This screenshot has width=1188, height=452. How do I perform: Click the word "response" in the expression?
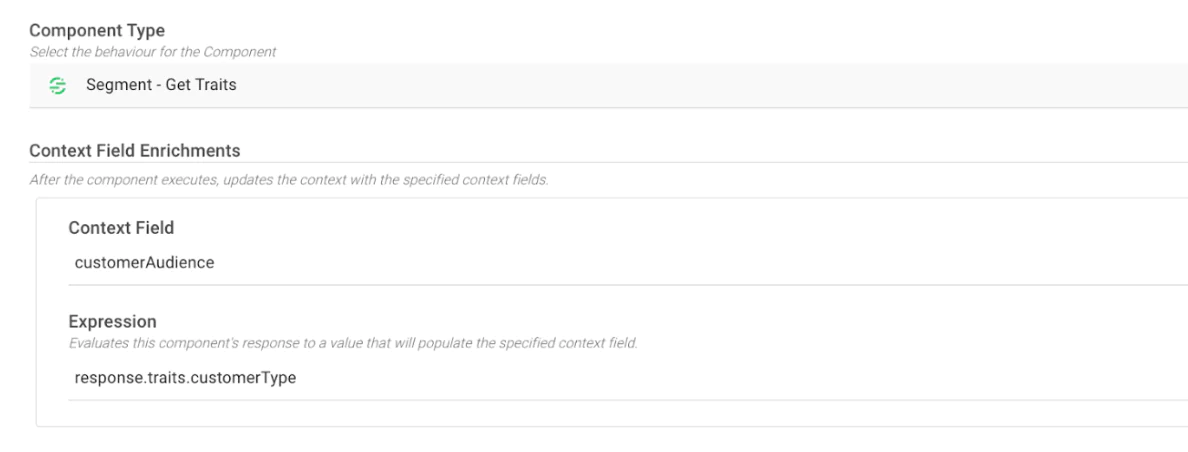pos(105,378)
